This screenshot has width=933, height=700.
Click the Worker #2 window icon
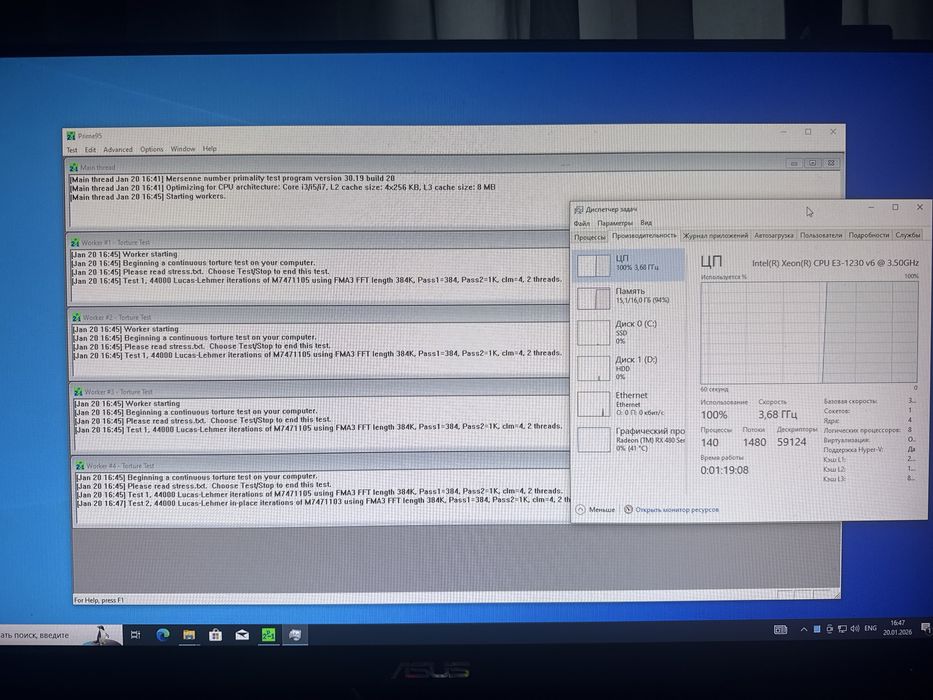pos(76,317)
